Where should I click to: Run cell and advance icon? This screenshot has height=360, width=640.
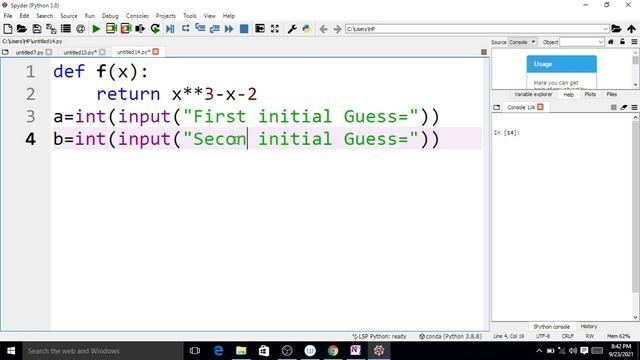click(x=126, y=29)
